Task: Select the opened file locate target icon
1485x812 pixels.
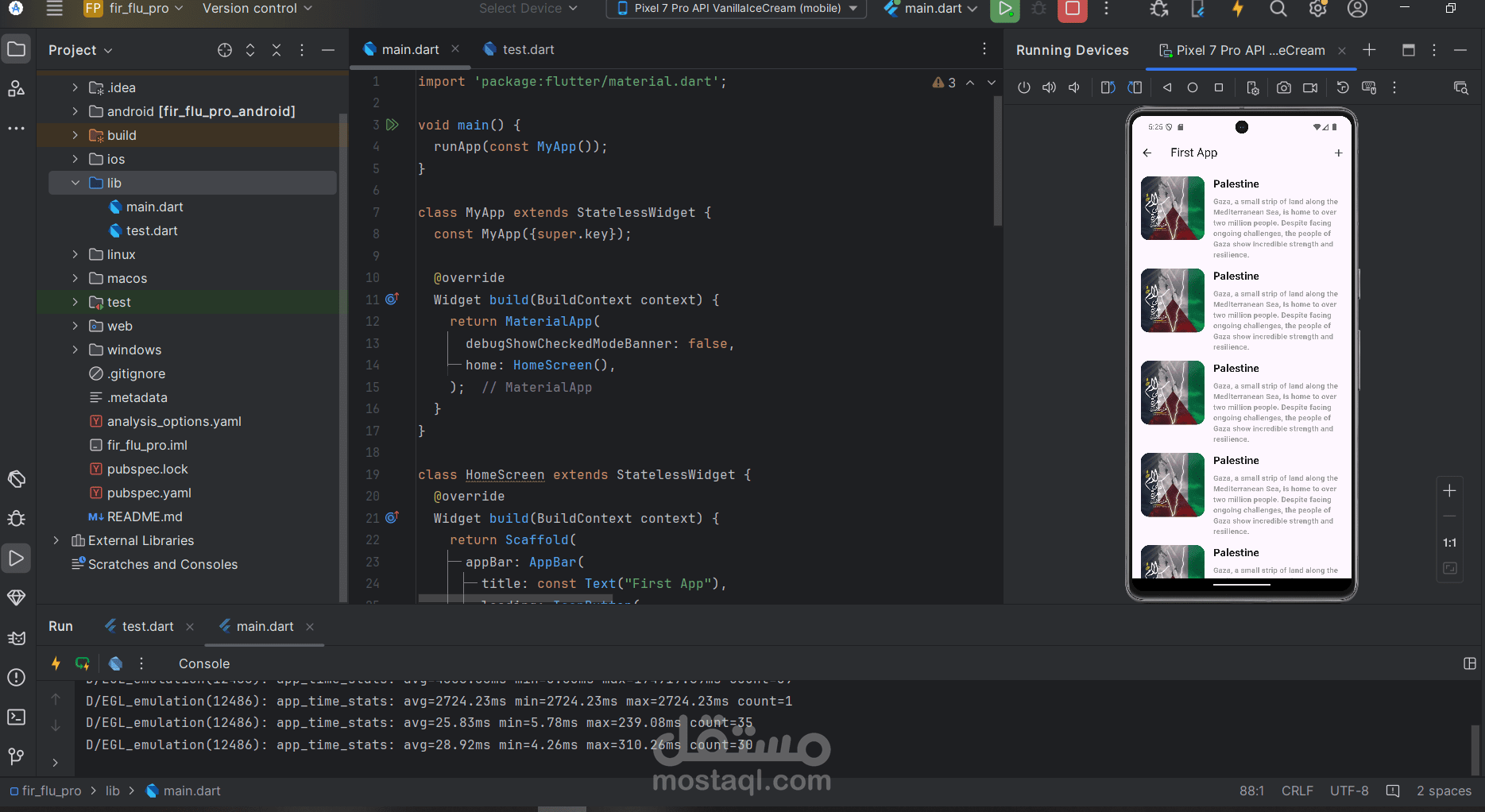Action: click(225, 50)
